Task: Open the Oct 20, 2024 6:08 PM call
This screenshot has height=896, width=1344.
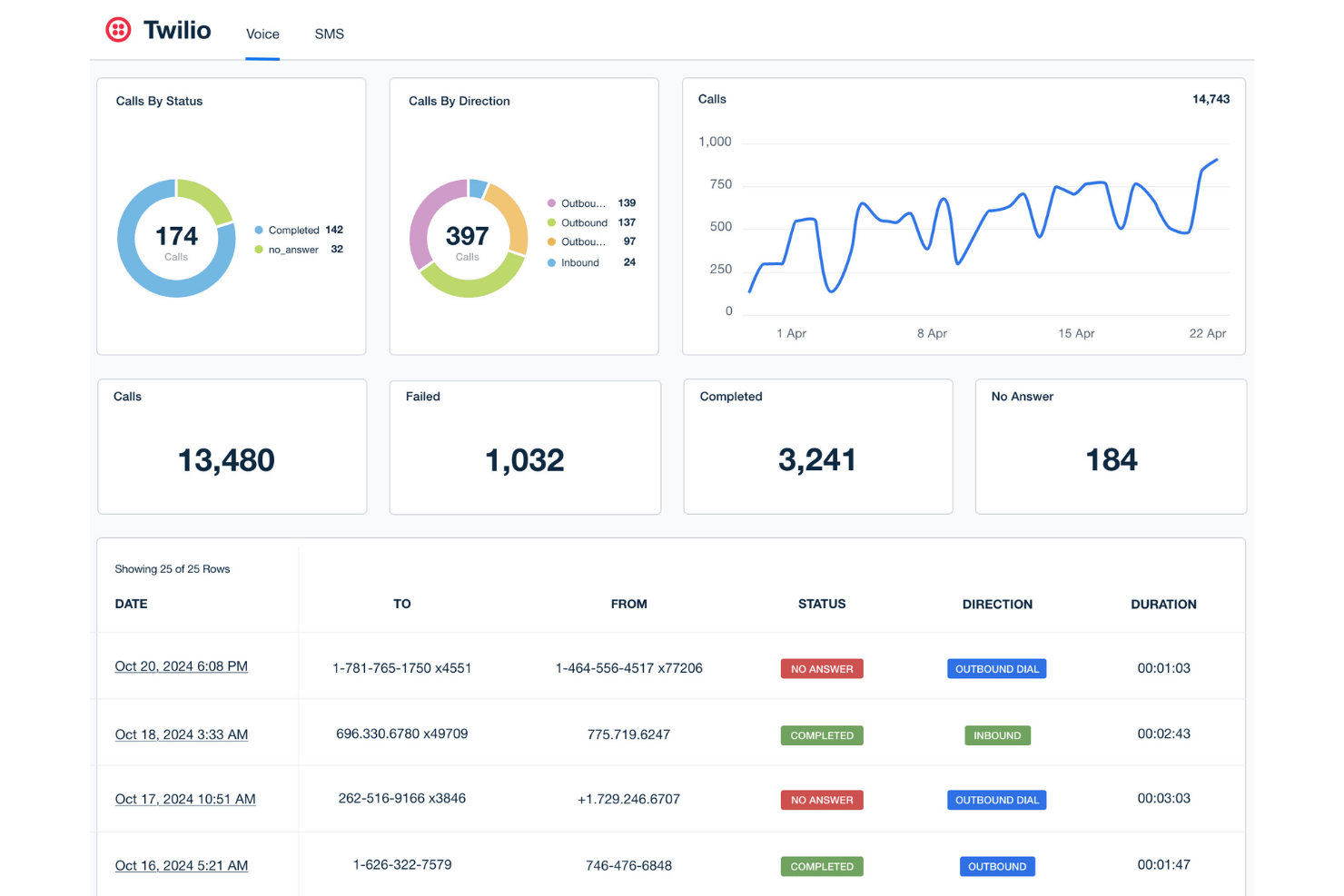Action: tap(182, 666)
